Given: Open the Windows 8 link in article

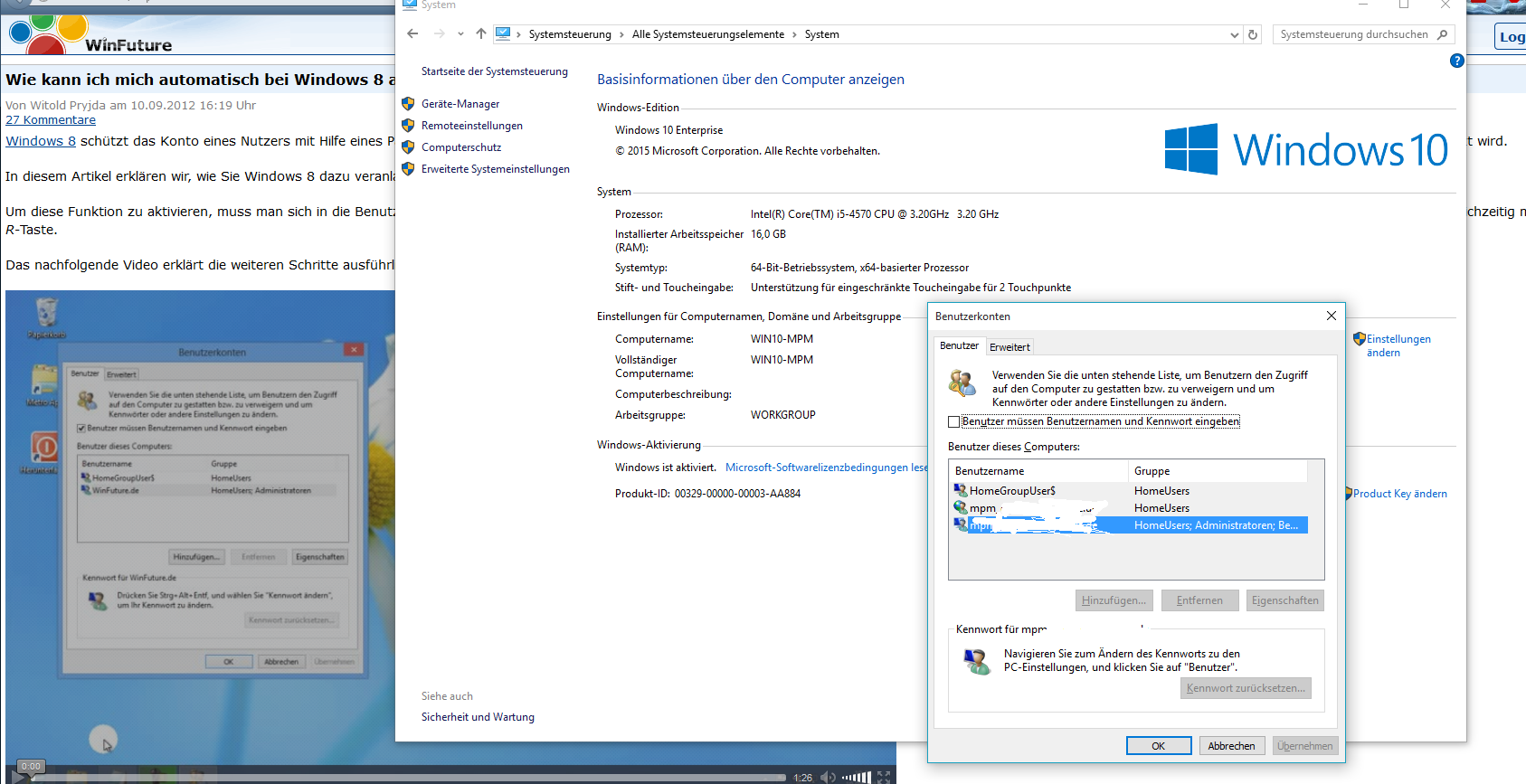Looking at the screenshot, I should point(41,141).
